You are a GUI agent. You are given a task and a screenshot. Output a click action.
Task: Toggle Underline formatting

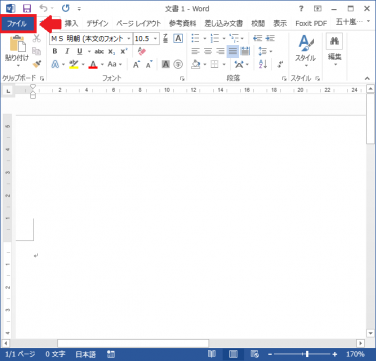point(79,51)
